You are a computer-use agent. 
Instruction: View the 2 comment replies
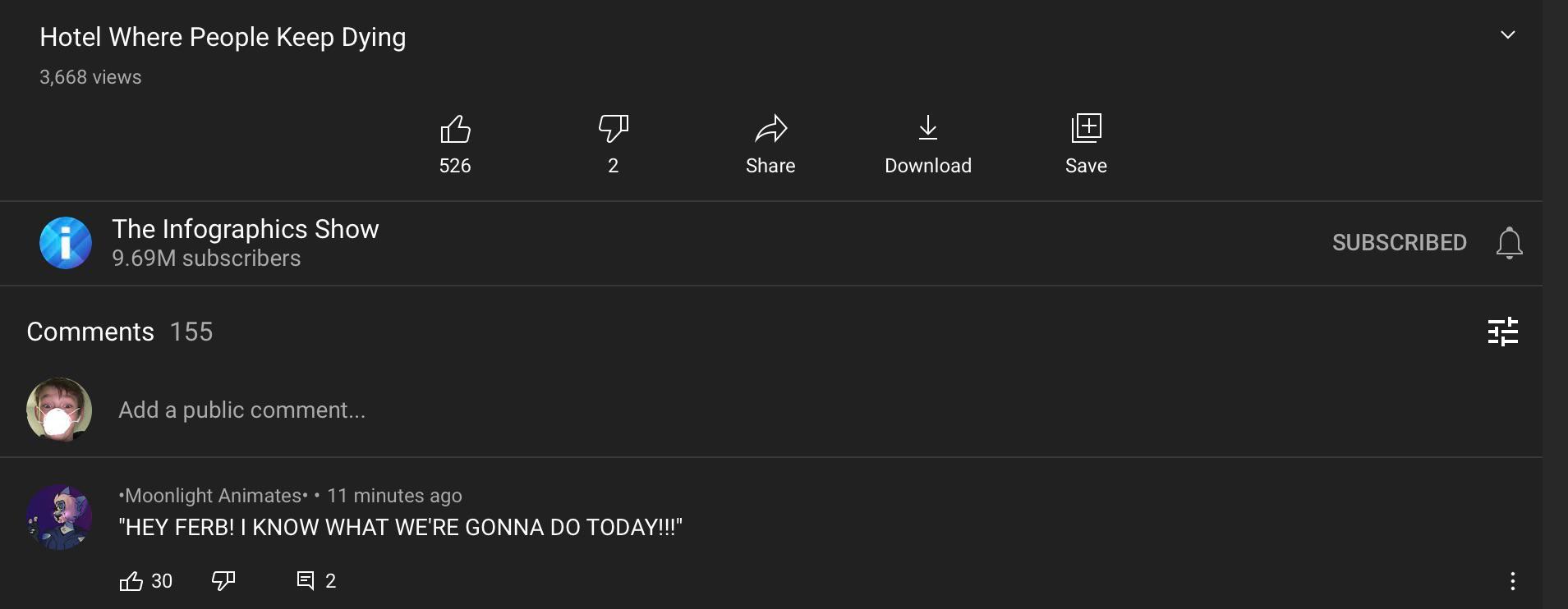click(315, 581)
